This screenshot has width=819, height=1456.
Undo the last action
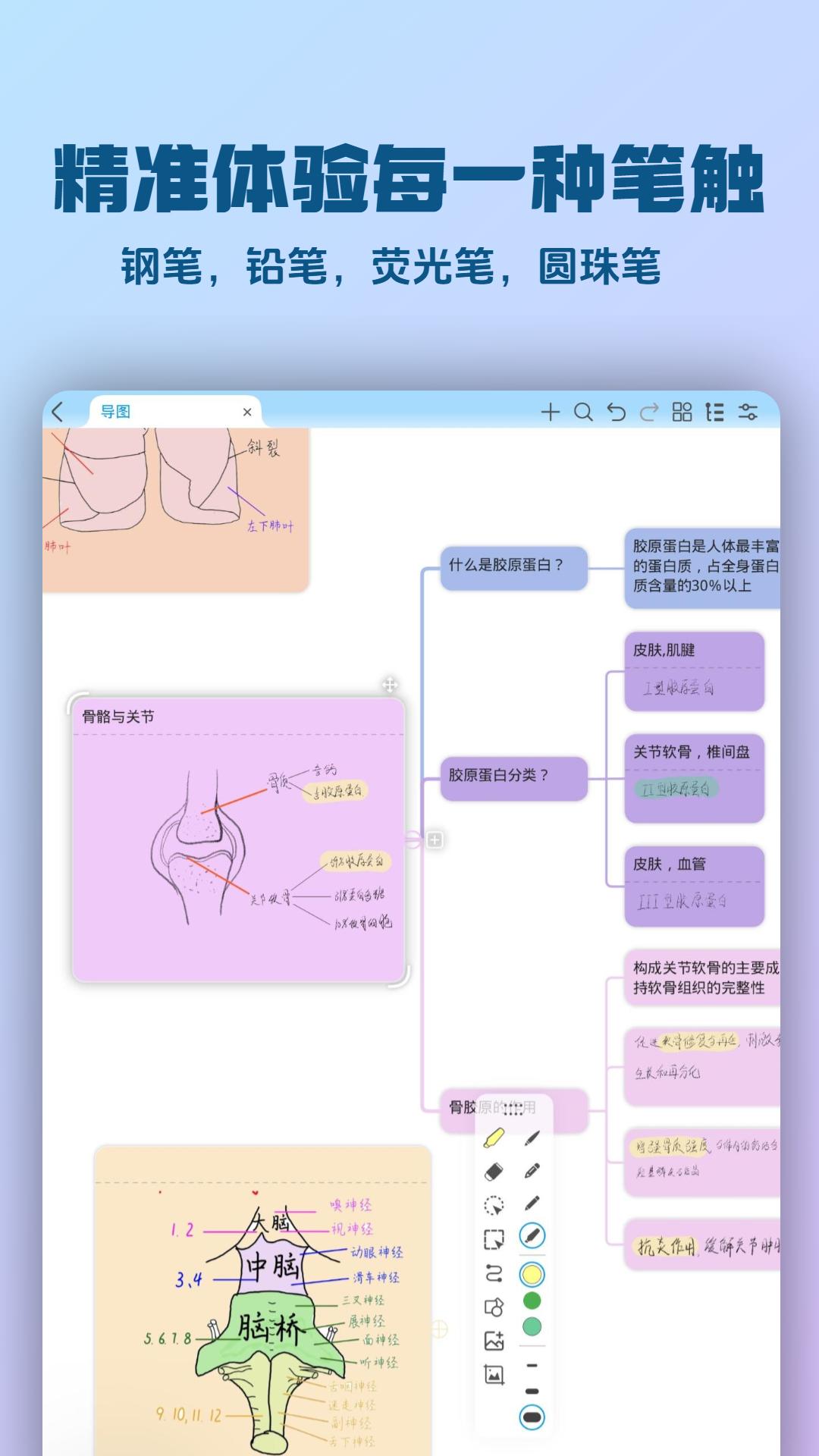[617, 412]
